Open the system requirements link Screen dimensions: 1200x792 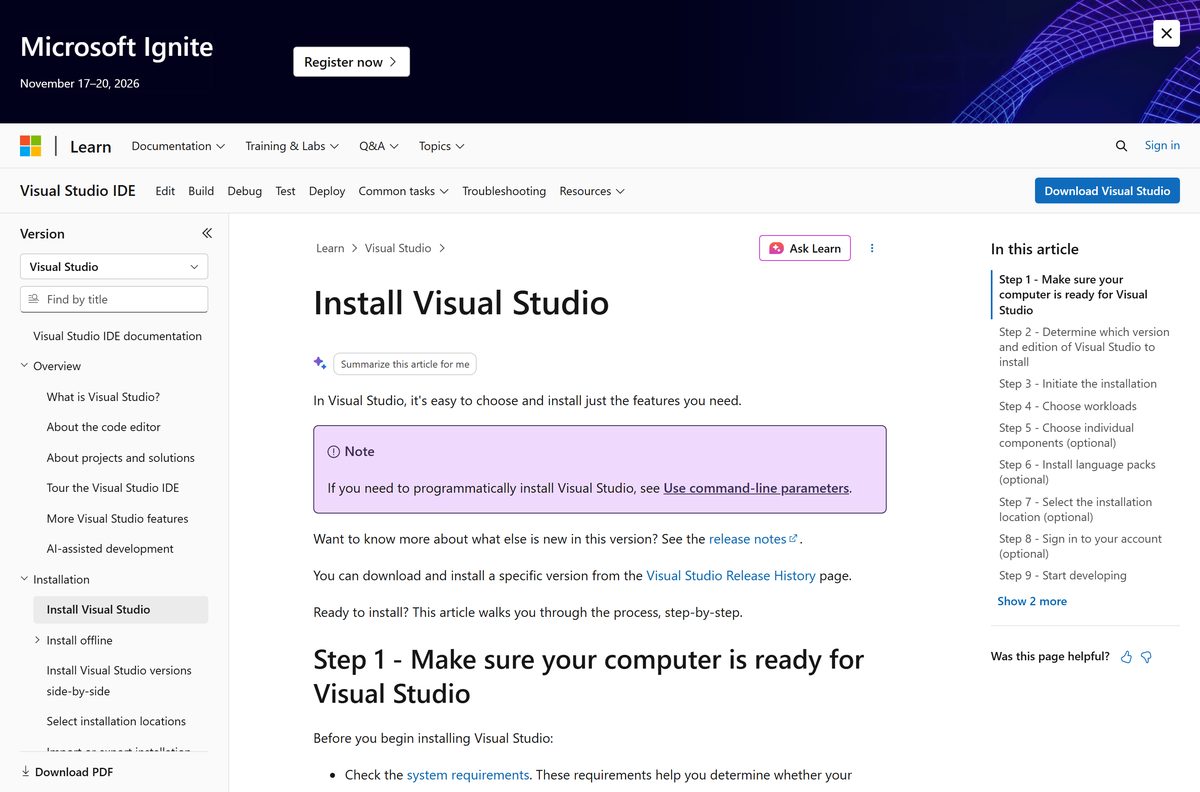[x=468, y=775]
